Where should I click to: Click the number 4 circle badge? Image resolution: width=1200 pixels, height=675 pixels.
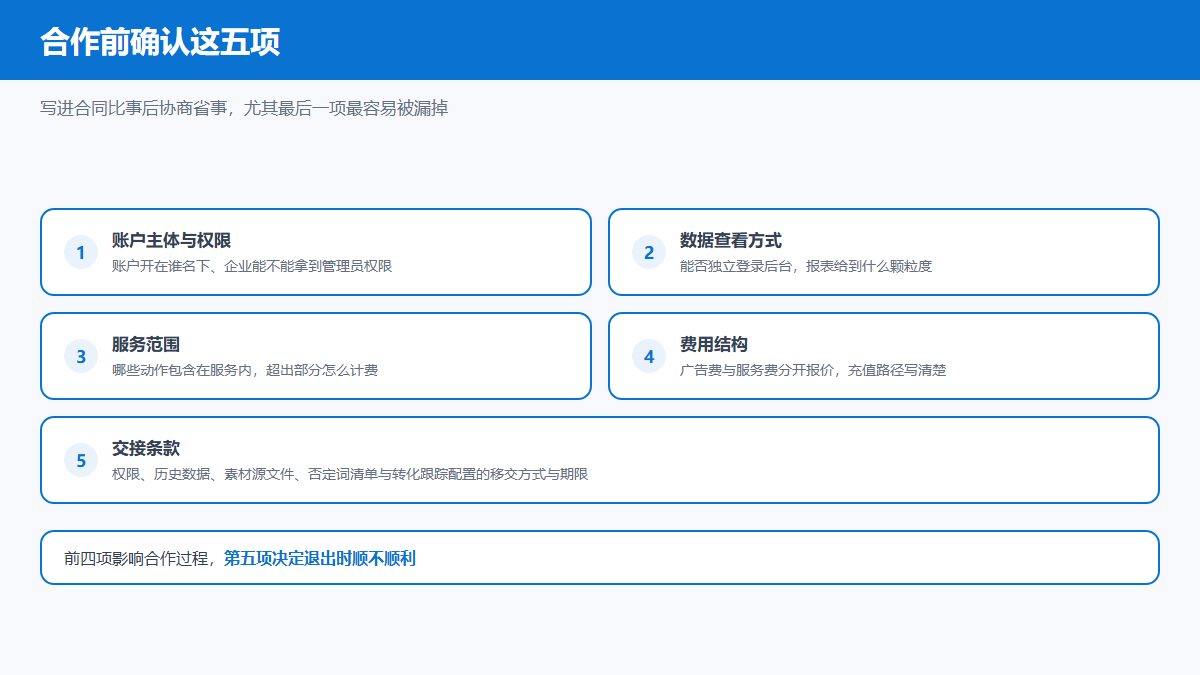649,356
